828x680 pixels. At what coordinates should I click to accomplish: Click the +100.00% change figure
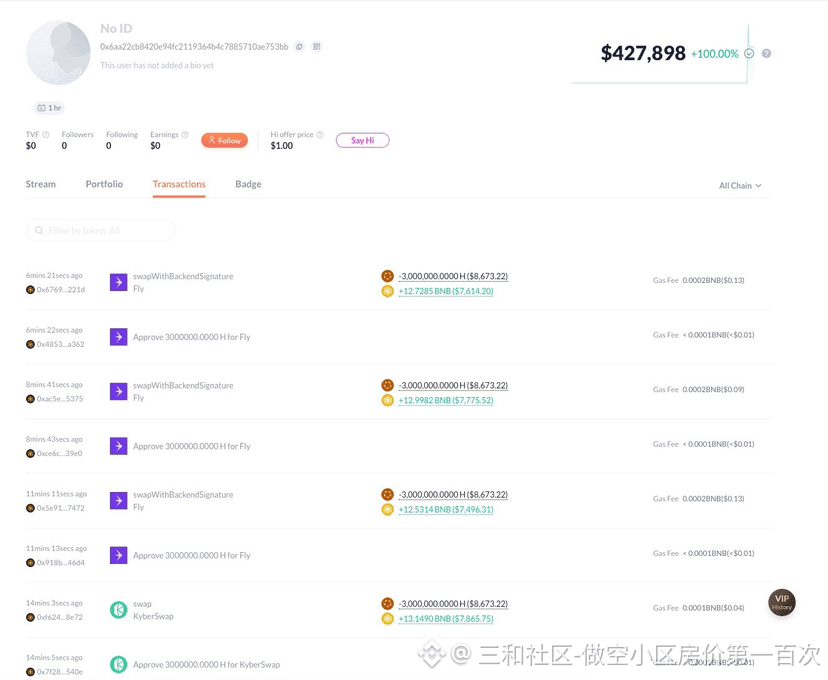coord(714,54)
